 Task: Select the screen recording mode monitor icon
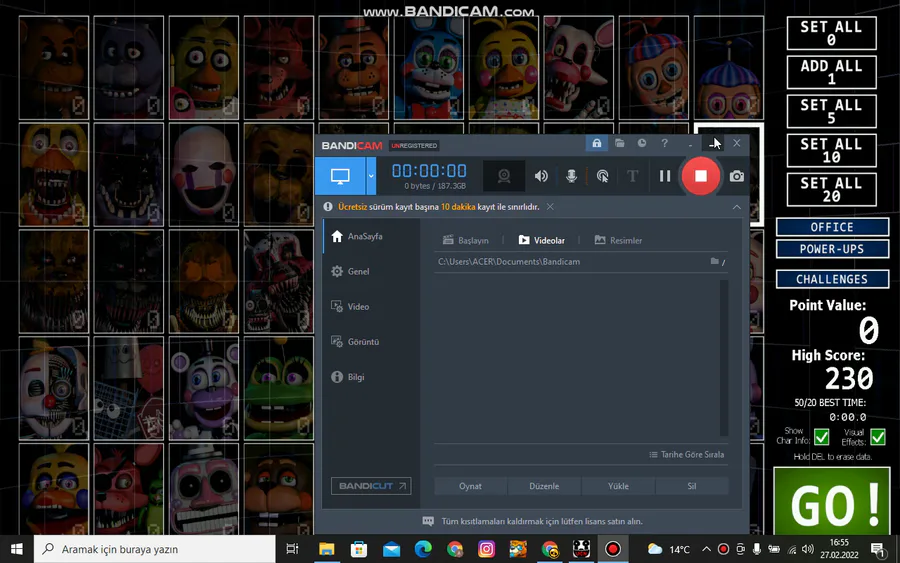(340, 176)
